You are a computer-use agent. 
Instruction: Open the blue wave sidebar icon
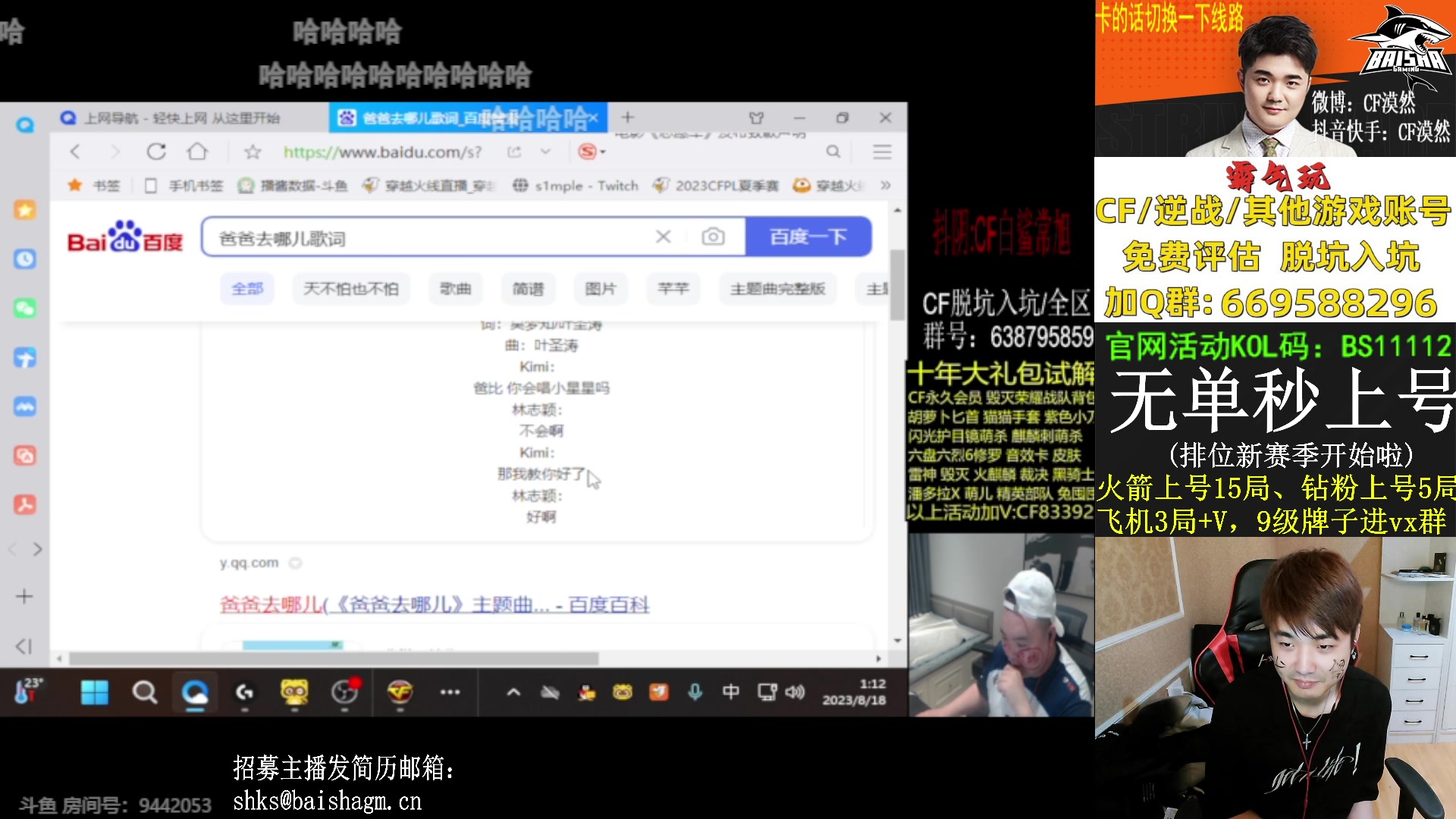click(x=25, y=406)
